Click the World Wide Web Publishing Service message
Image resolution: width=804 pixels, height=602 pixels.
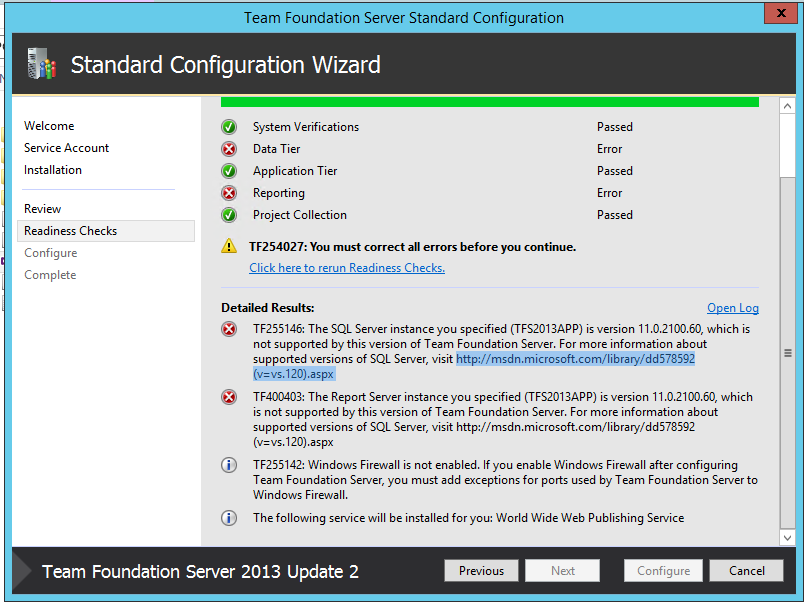[468, 518]
